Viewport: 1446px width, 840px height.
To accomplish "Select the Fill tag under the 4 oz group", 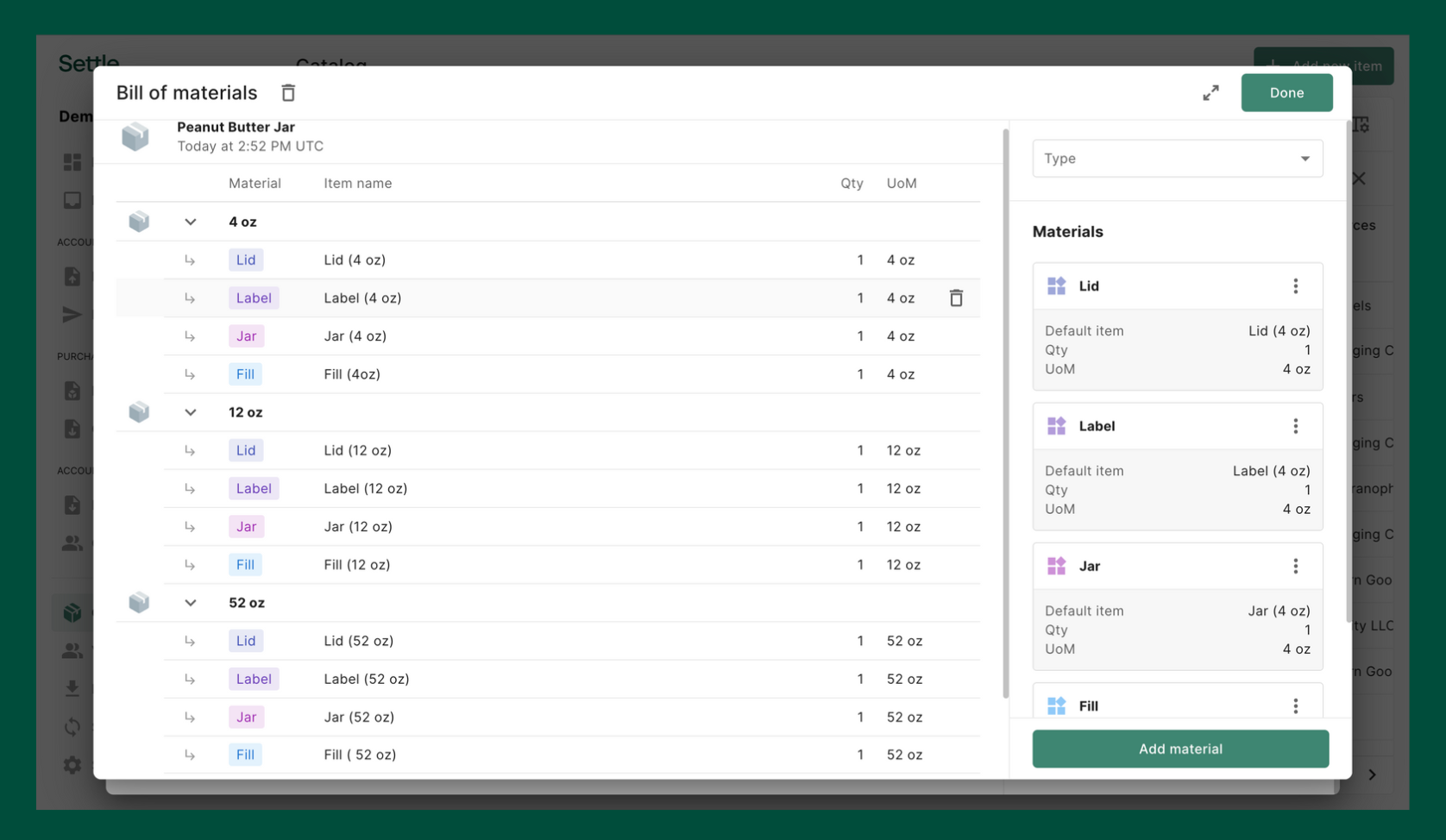I will pos(245,373).
